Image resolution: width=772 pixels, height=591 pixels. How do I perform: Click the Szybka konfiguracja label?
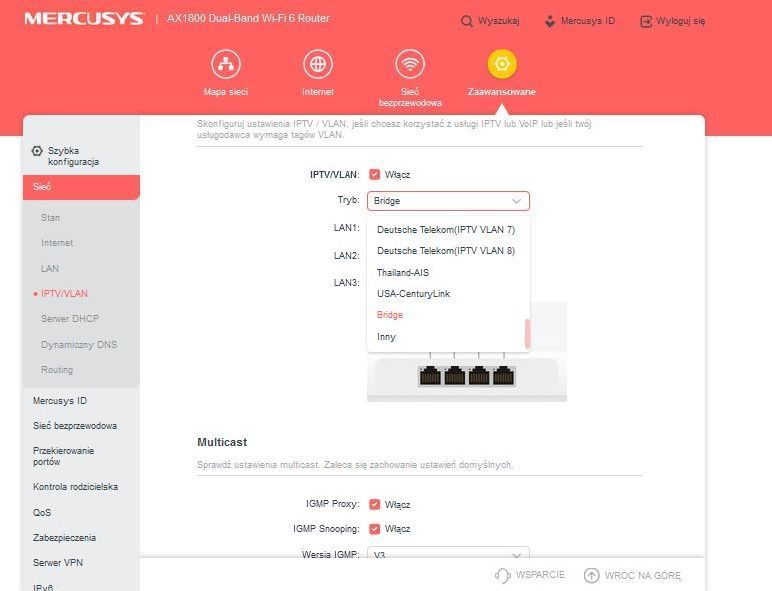[73, 156]
